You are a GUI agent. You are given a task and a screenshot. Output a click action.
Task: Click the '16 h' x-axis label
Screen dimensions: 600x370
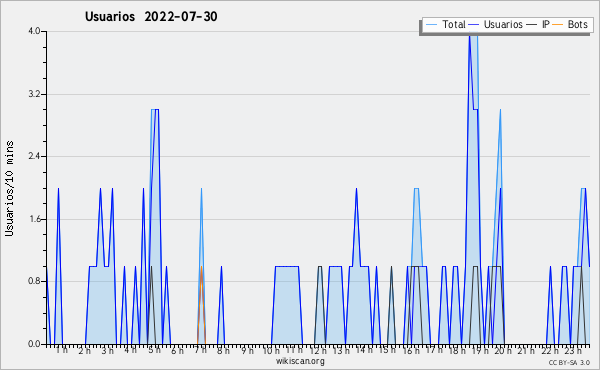[411, 350]
